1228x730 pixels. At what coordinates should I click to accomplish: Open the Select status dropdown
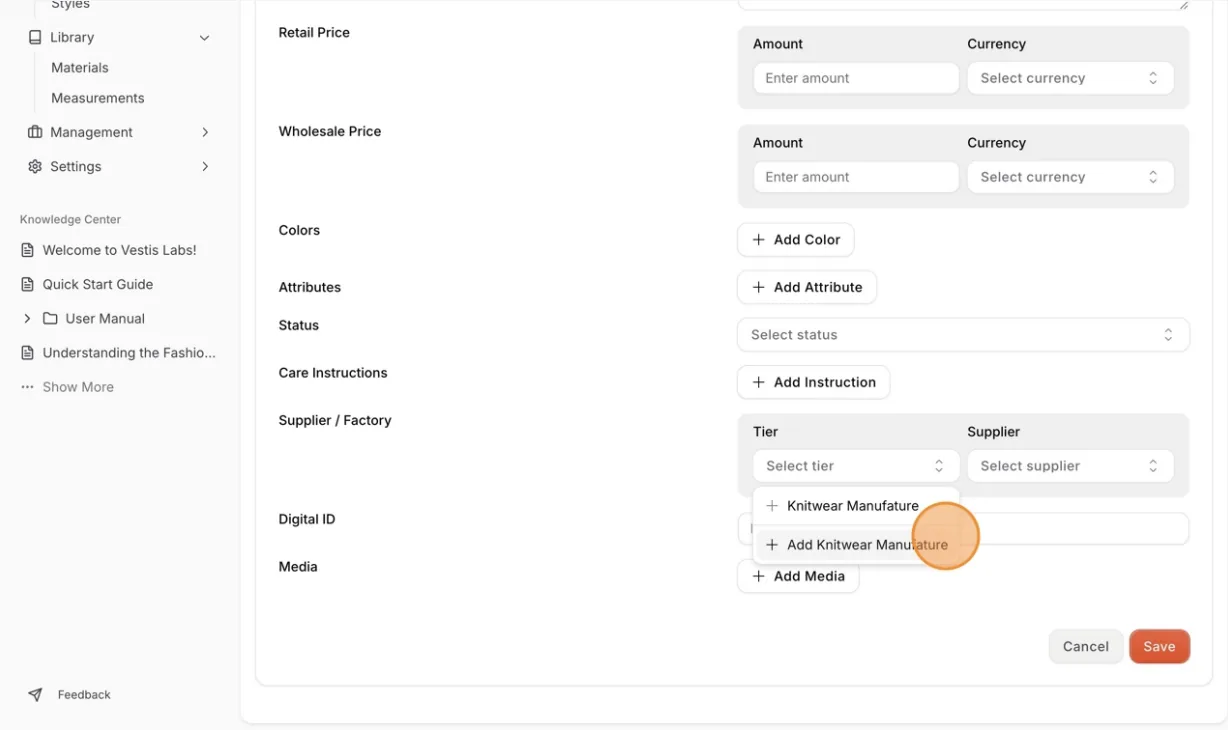coord(963,335)
